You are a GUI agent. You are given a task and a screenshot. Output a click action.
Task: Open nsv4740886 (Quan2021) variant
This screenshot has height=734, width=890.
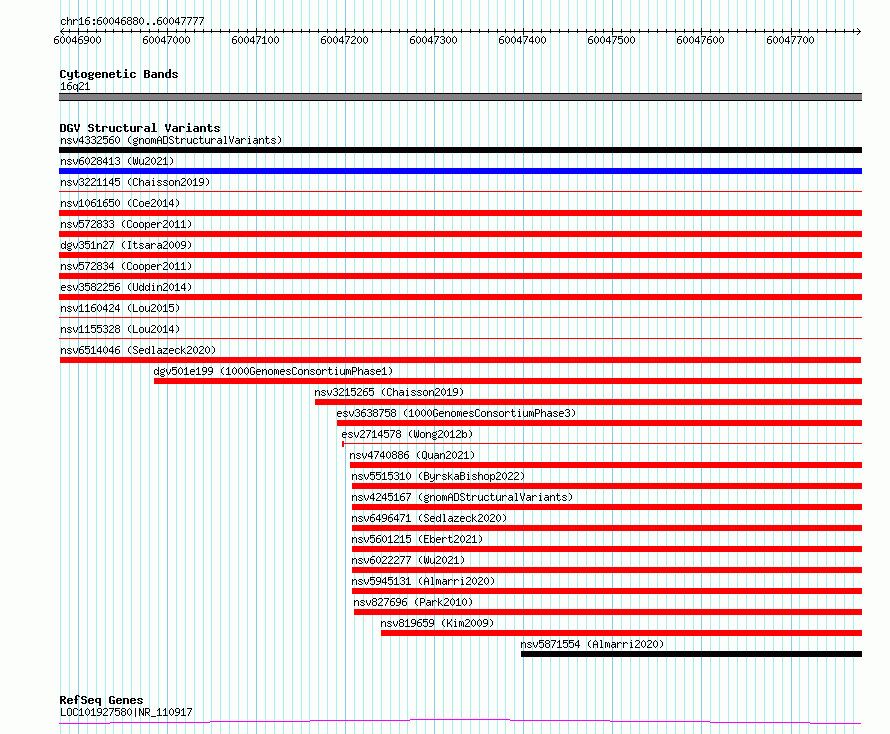coord(412,455)
